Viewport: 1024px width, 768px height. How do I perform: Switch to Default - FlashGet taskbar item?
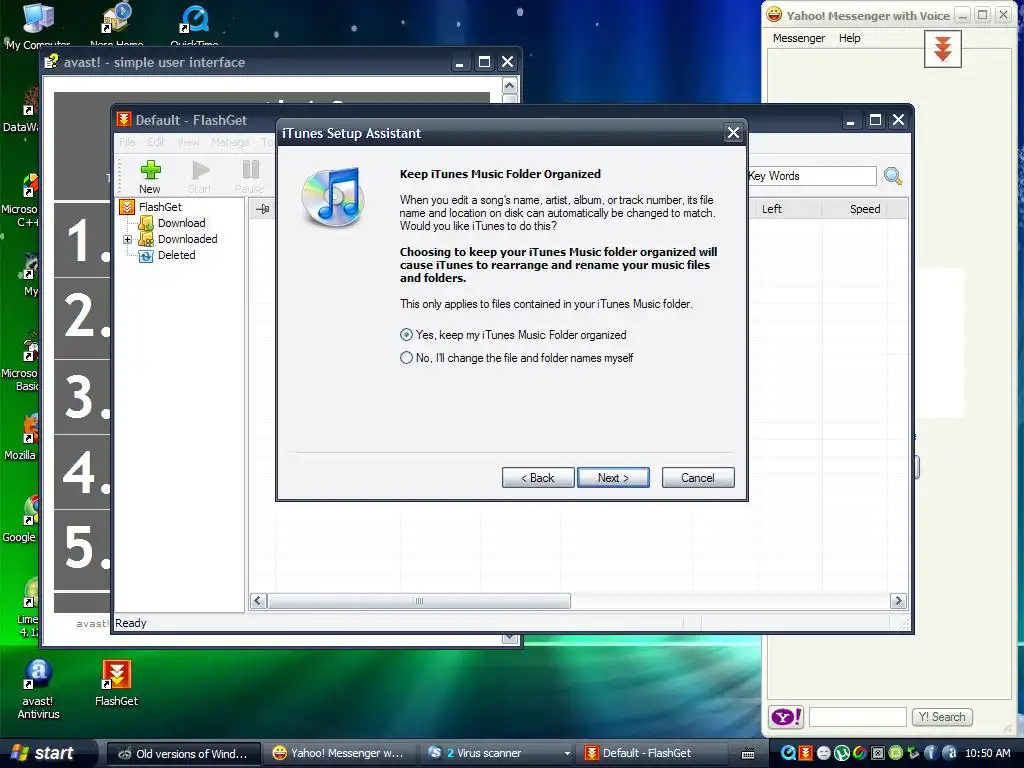click(649, 754)
